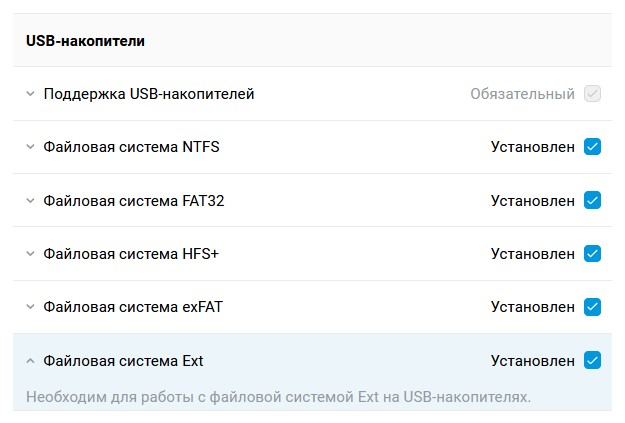Uncheck the HFS+ file system checkbox
625x423 pixels.
[x=592, y=253]
